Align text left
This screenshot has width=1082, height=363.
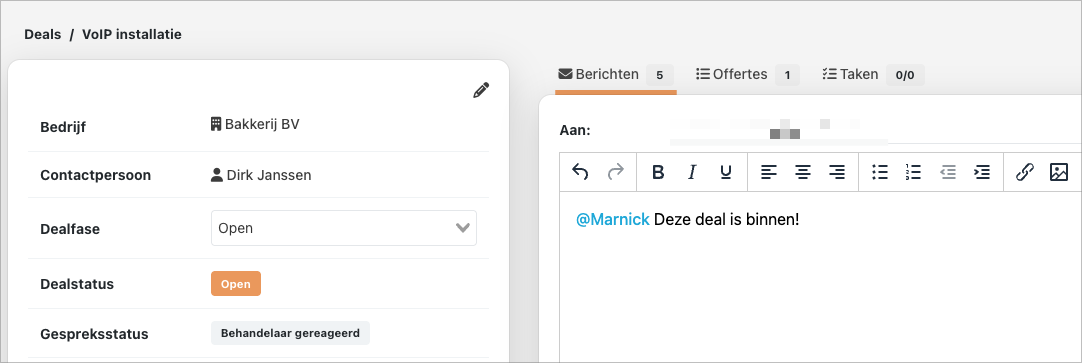769,173
